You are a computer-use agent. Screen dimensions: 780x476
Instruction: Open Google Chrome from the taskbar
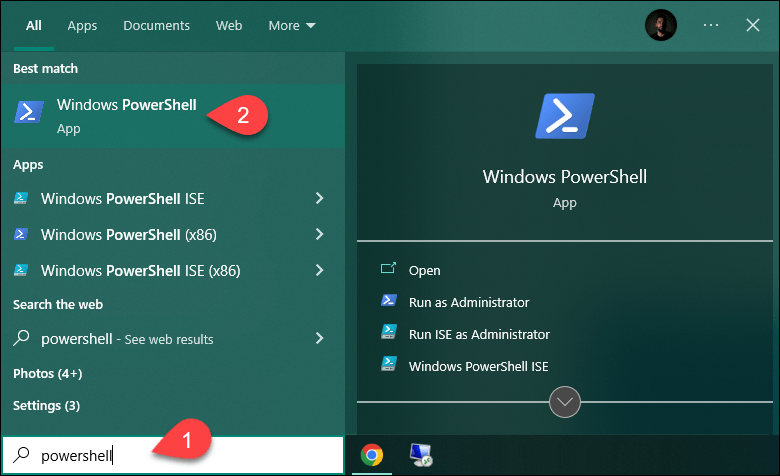(x=372, y=455)
